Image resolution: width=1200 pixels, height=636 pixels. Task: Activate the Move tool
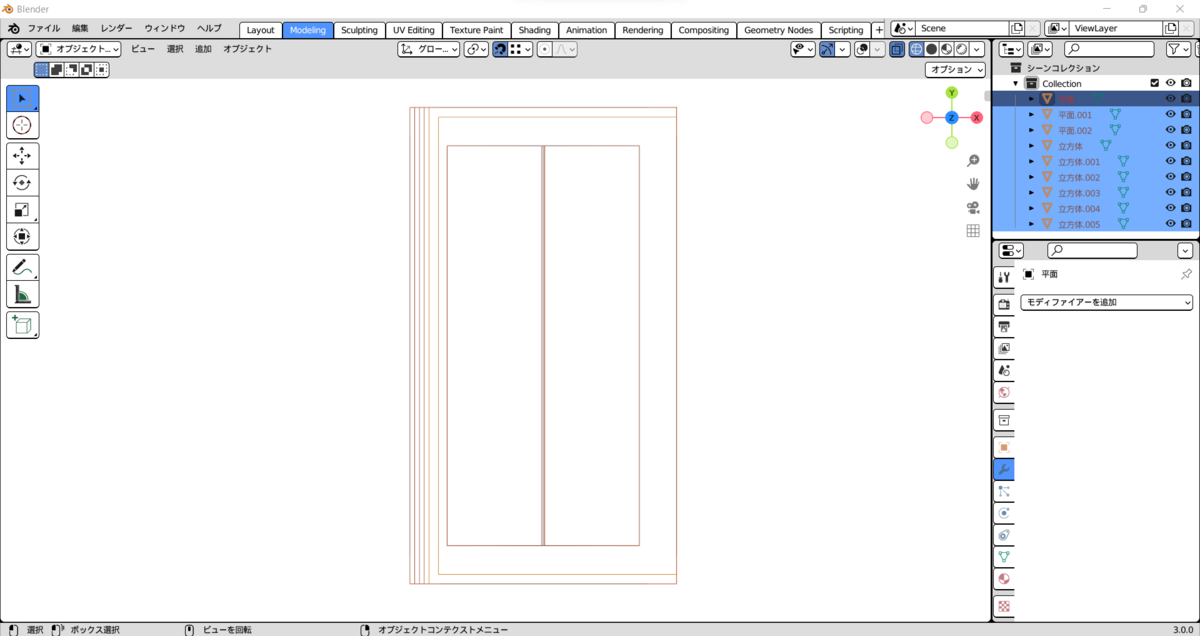(x=22, y=156)
